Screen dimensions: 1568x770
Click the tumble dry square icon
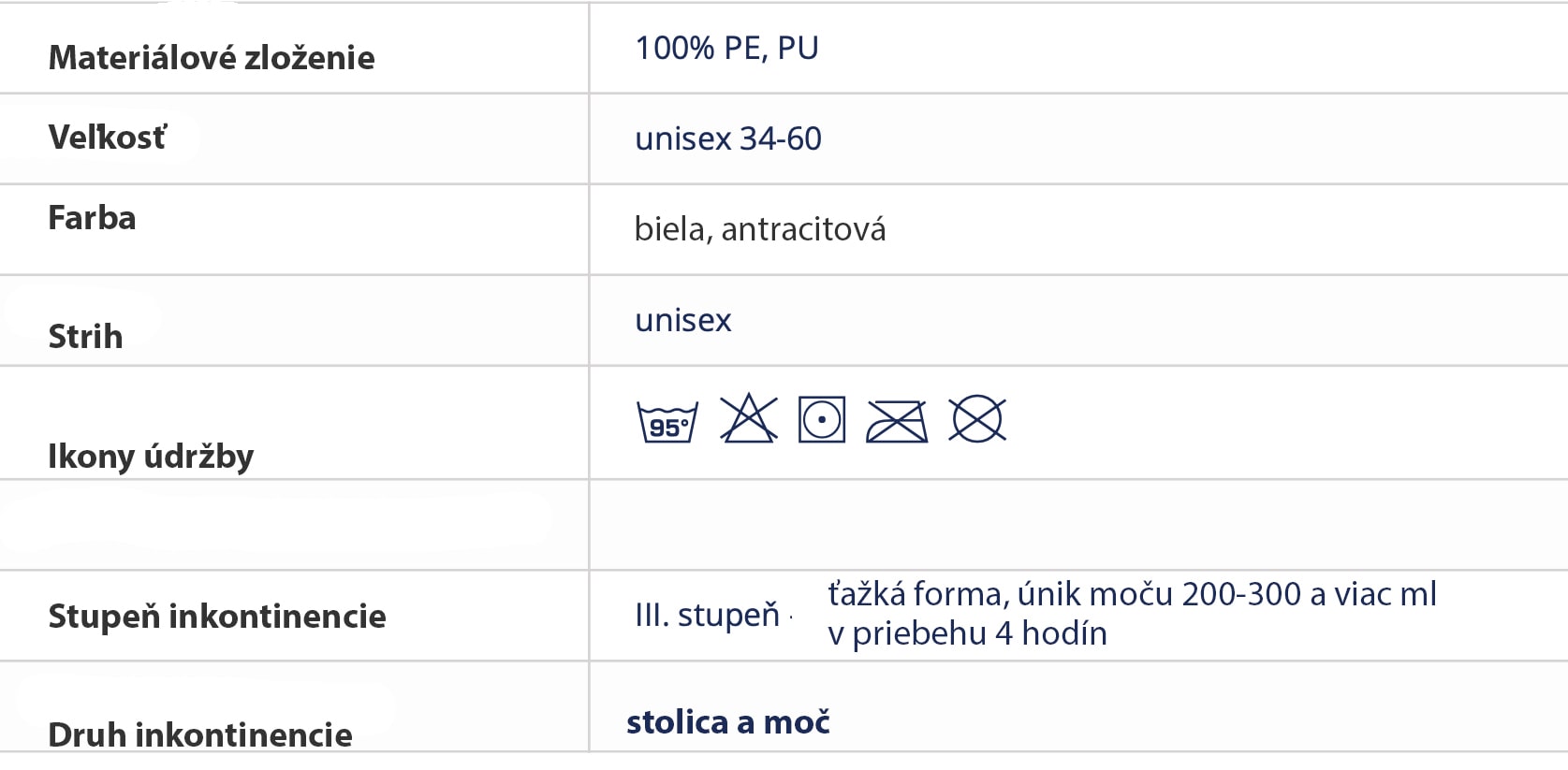[x=822, y=419]
